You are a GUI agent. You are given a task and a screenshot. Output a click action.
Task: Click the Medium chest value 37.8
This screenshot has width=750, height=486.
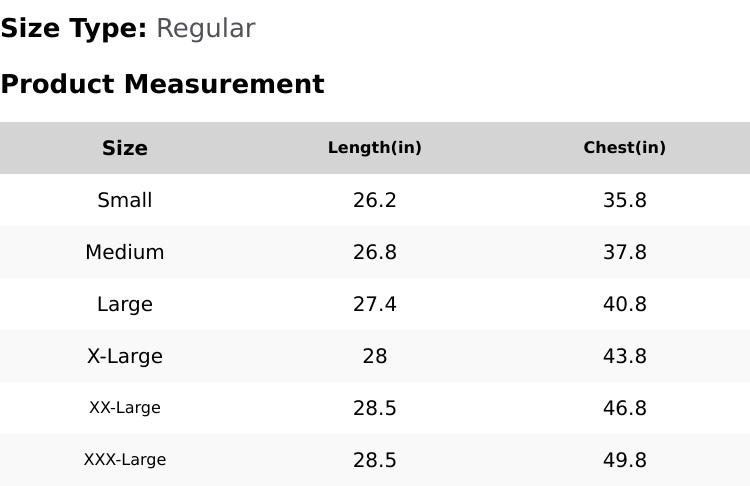click(625, 252)
